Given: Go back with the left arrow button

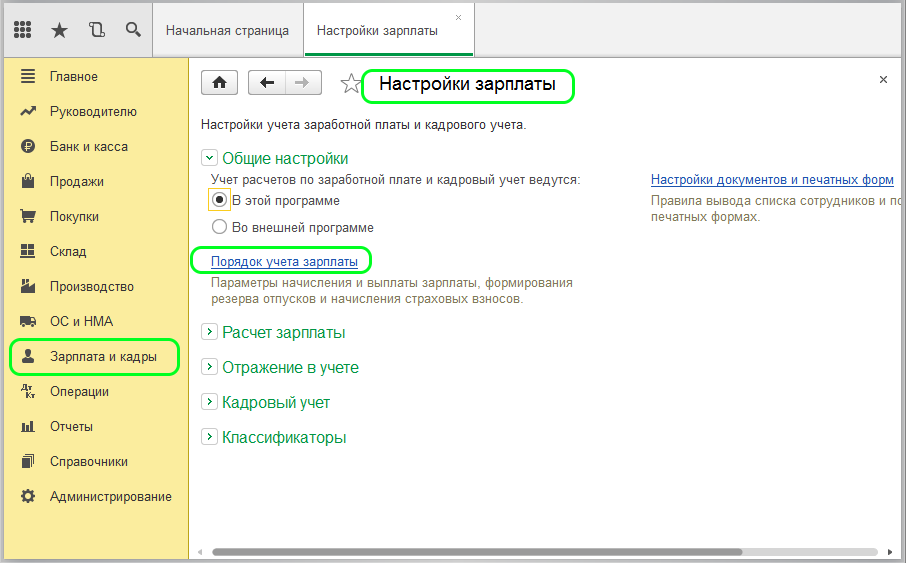Looking at the screenshot, I should 267,83.
